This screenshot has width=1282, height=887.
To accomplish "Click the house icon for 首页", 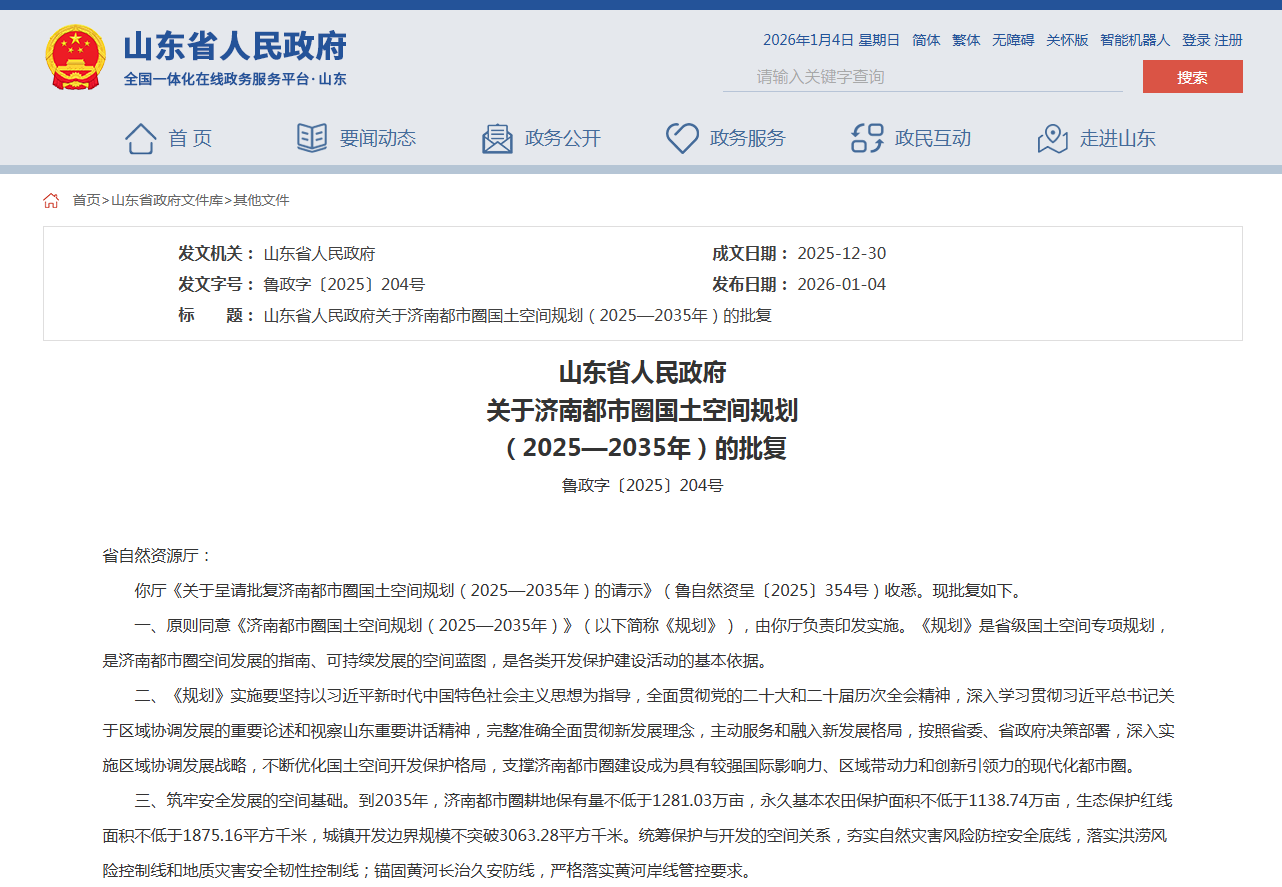I will 140,138.
